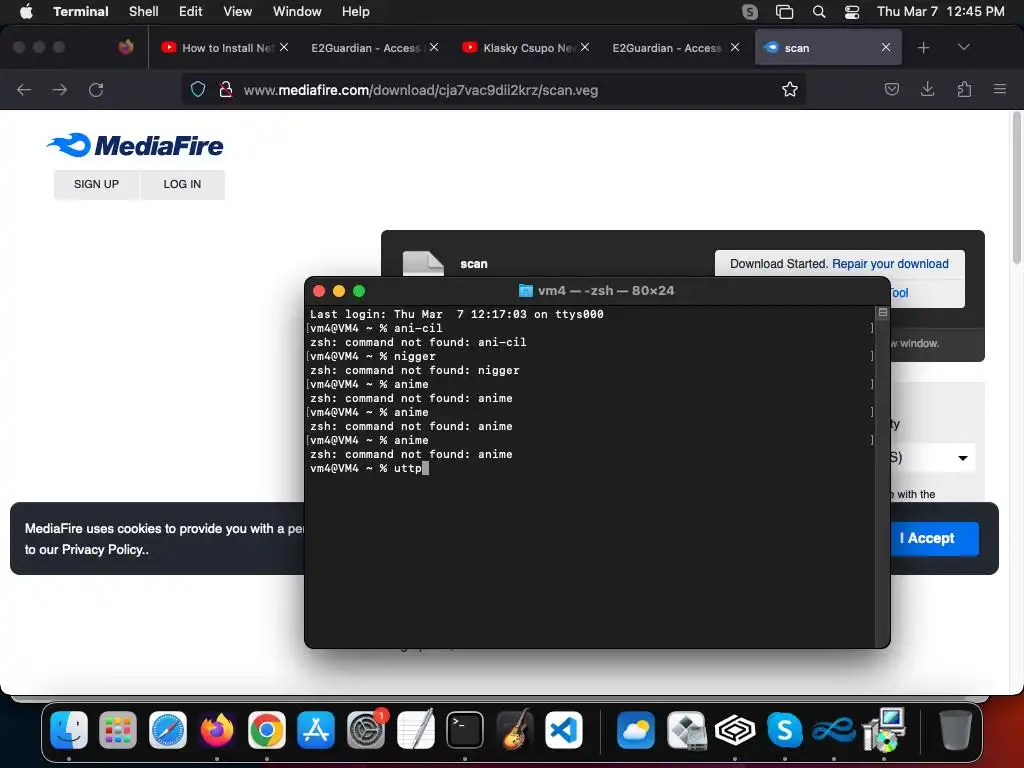1024x768 pixels.
Task: Open Finder from the Dock
Action: [69, 729]
